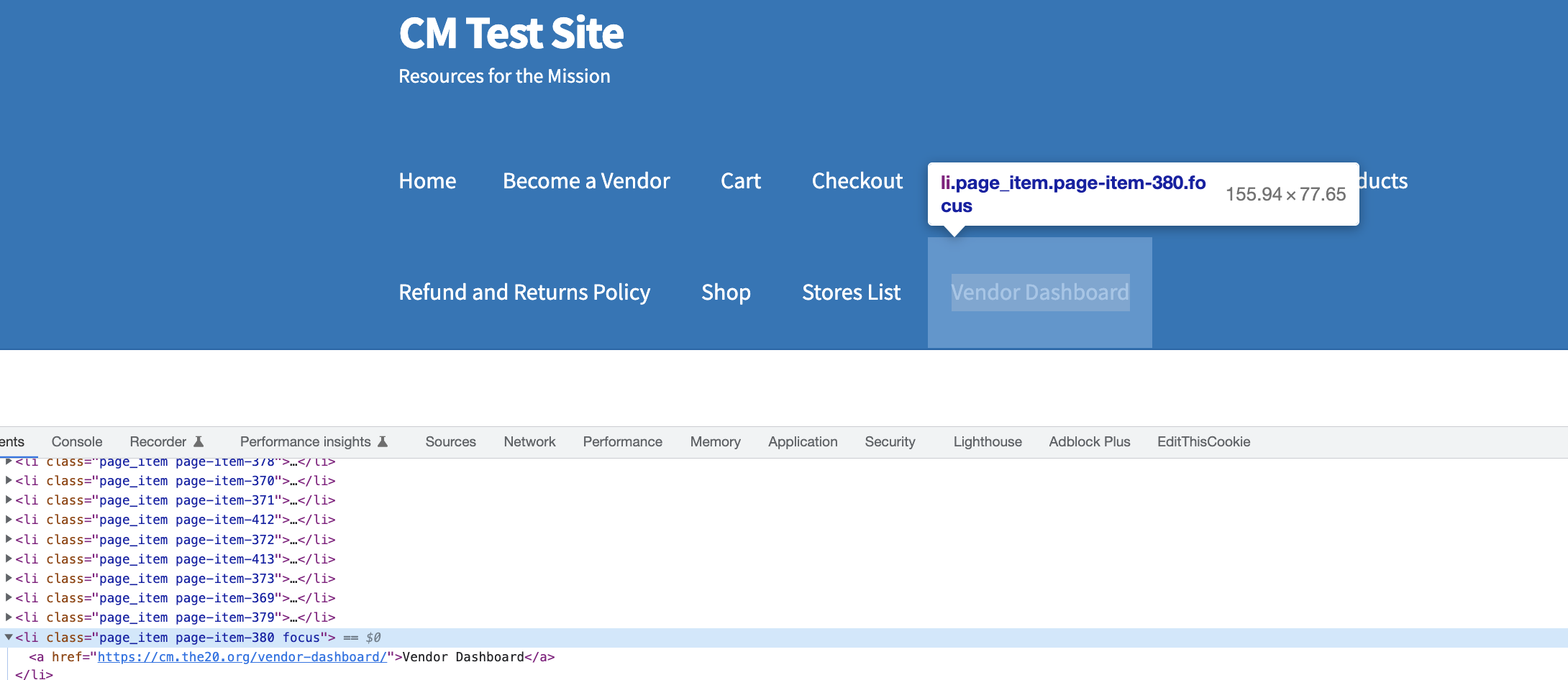Click the 'Resources for the Mission' tagline

point(504,75)
